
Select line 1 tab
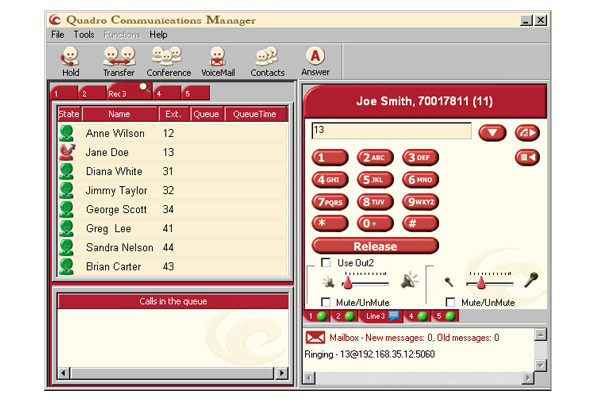coord(316,316)
